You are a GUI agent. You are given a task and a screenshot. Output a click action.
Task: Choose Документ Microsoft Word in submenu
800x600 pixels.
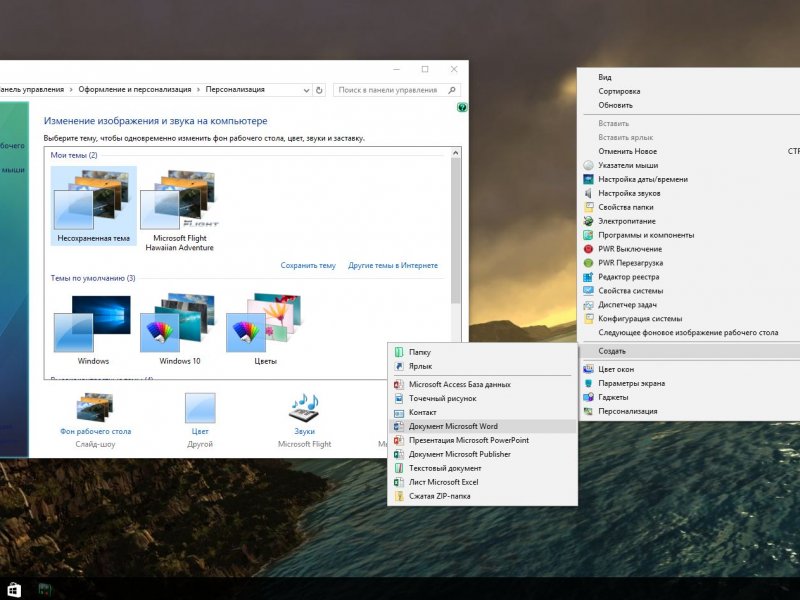coord(483,426)
